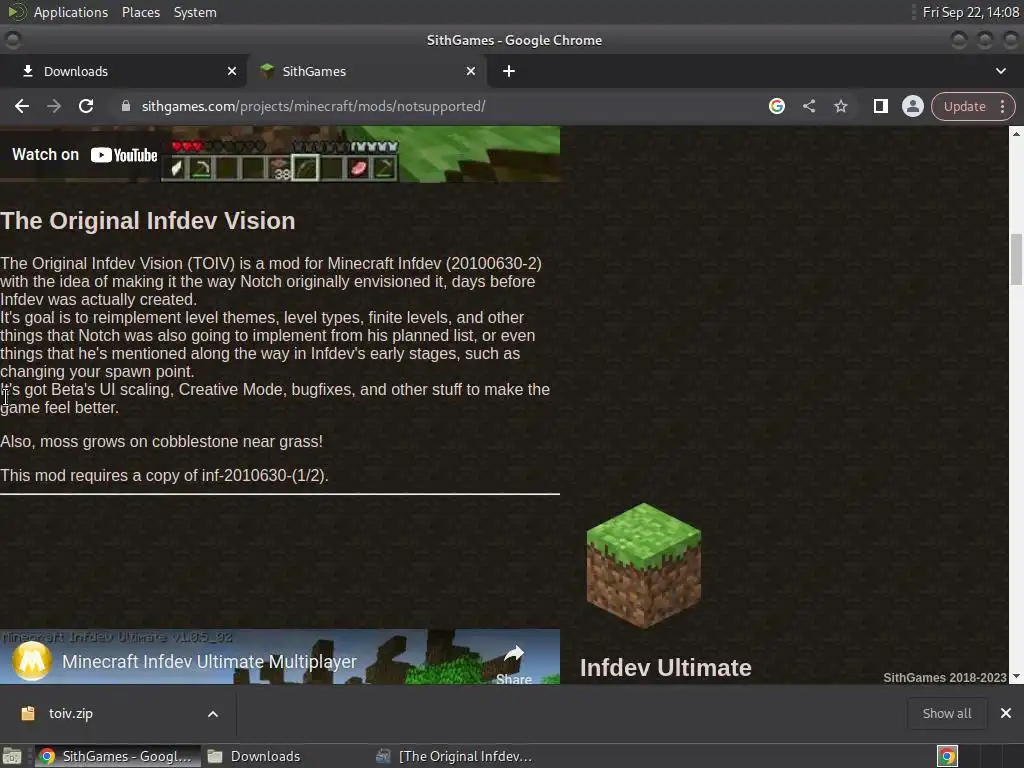
Task: Click the address bar URL
Action: [x=313, y=106]
